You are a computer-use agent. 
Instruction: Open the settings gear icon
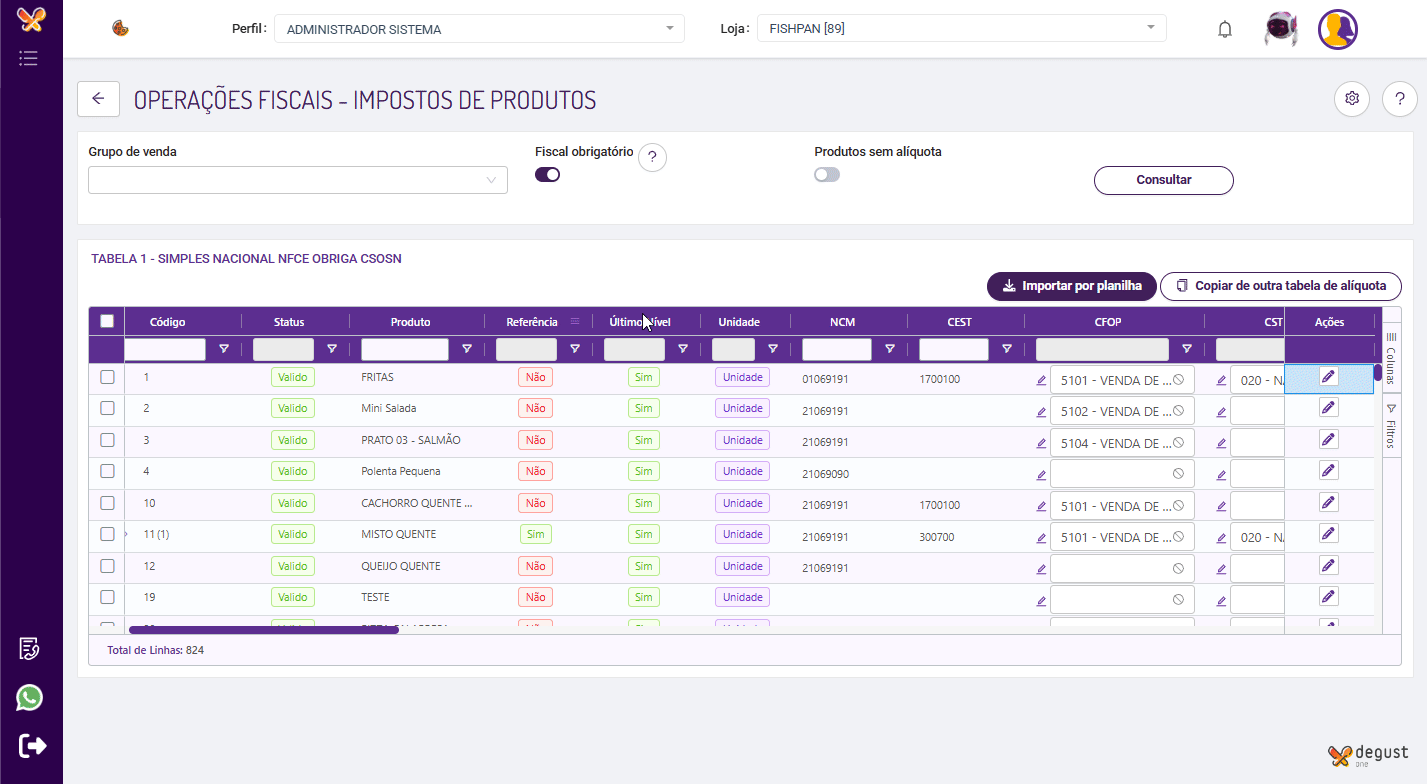click(x=1352, y=98)
